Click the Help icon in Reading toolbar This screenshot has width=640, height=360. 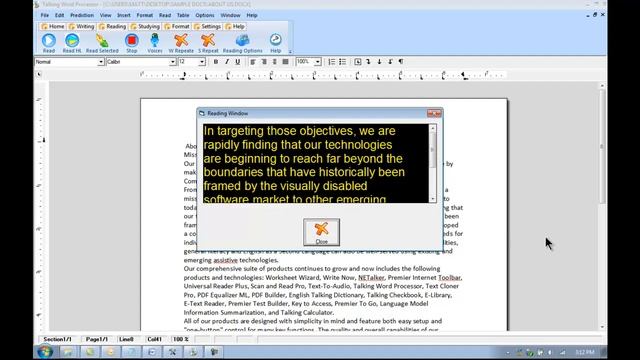coord(276,43)
